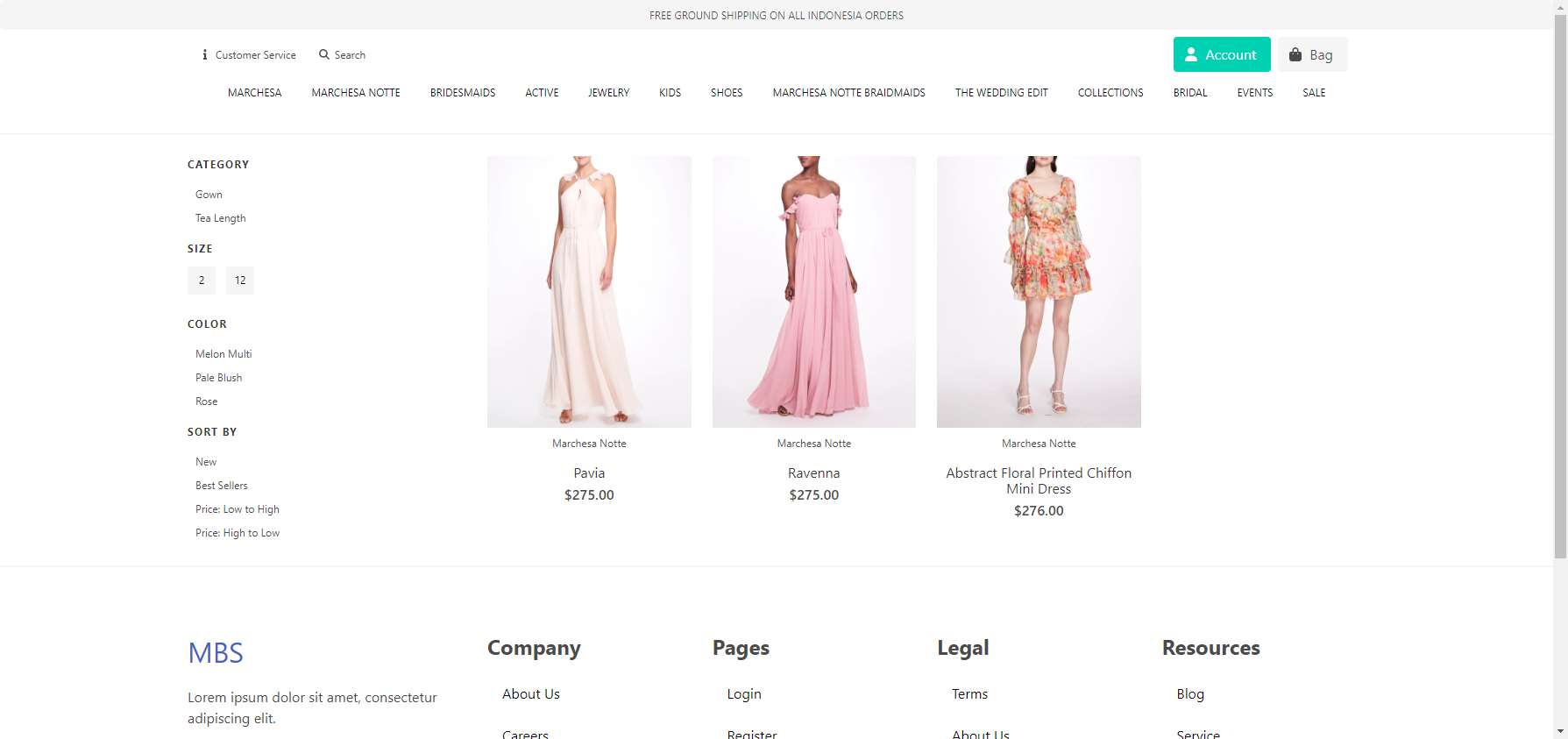Image resolution: width=1568 pixels, height=739 pixels.
Task: Open the Abstract Floral Mini Dress image
Action: [1039, 292]
